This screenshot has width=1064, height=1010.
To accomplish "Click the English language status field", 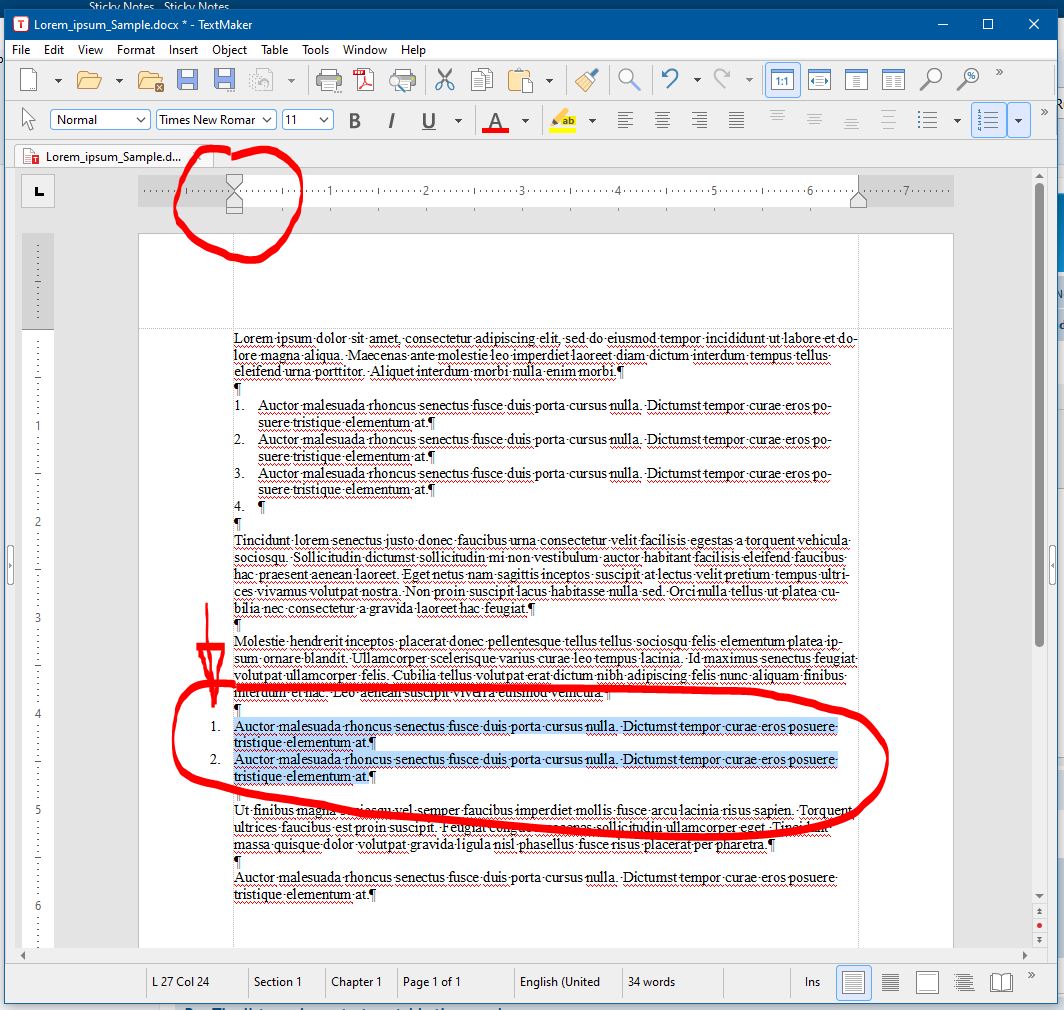I will click(x=560, y=982).
